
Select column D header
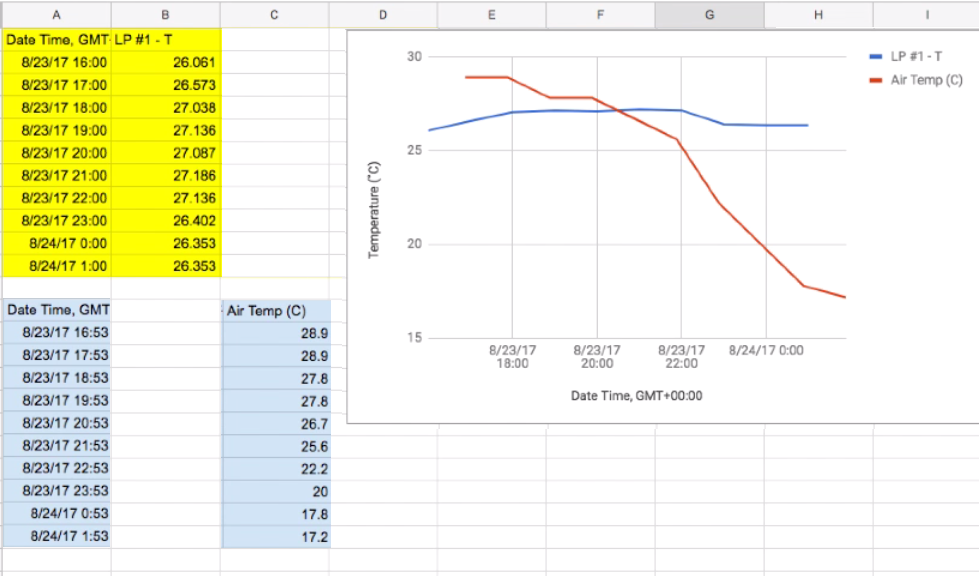[383, 14]
